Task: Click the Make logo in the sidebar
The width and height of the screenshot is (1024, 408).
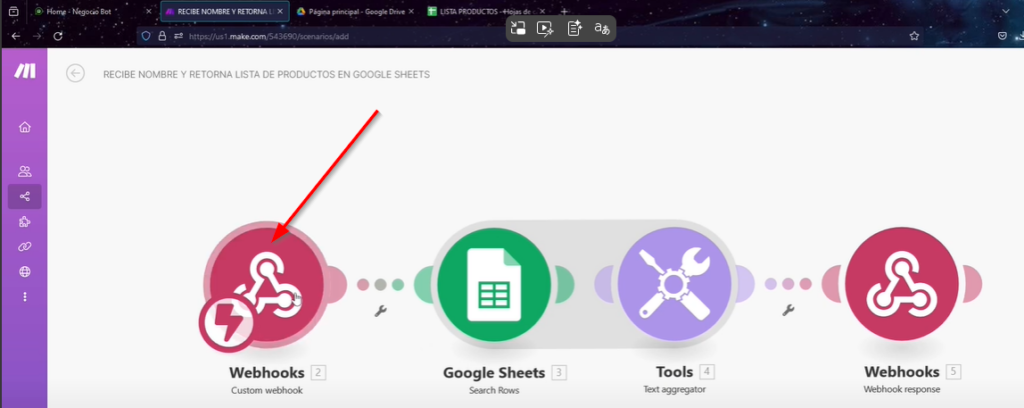Action: click(x=25, y=71)
